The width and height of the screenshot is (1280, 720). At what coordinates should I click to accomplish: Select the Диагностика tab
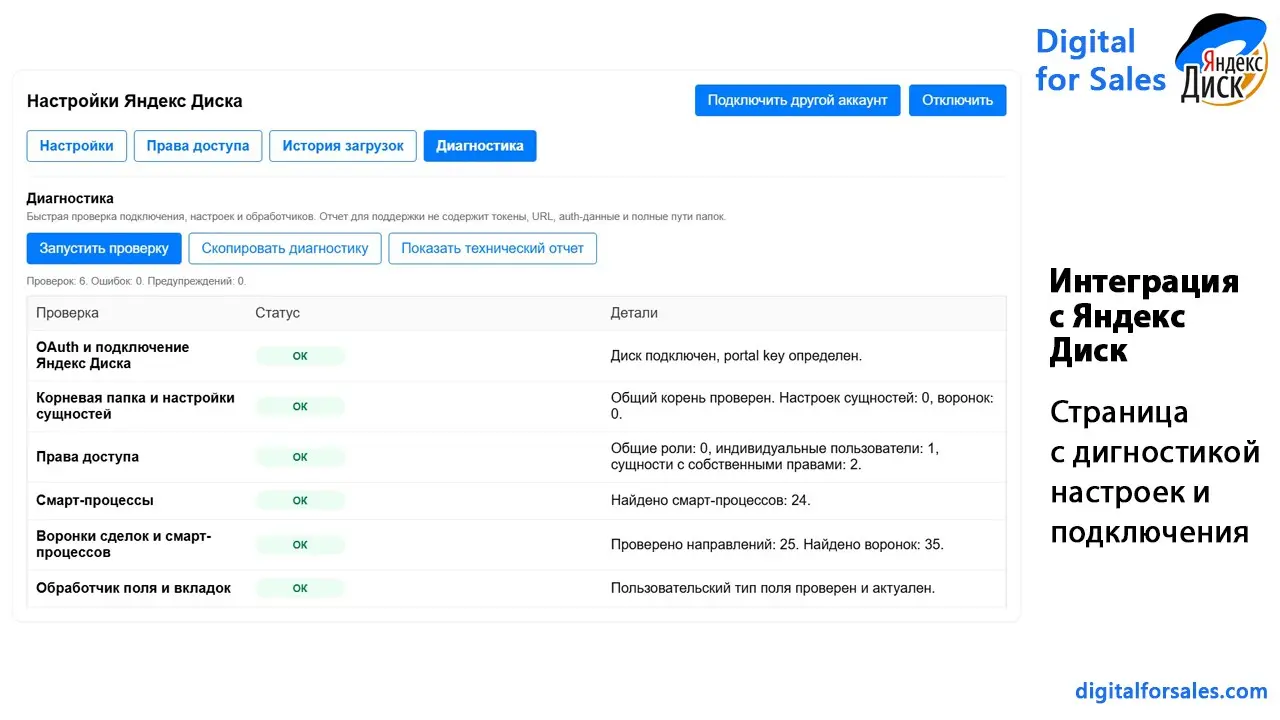coord(480,146)
